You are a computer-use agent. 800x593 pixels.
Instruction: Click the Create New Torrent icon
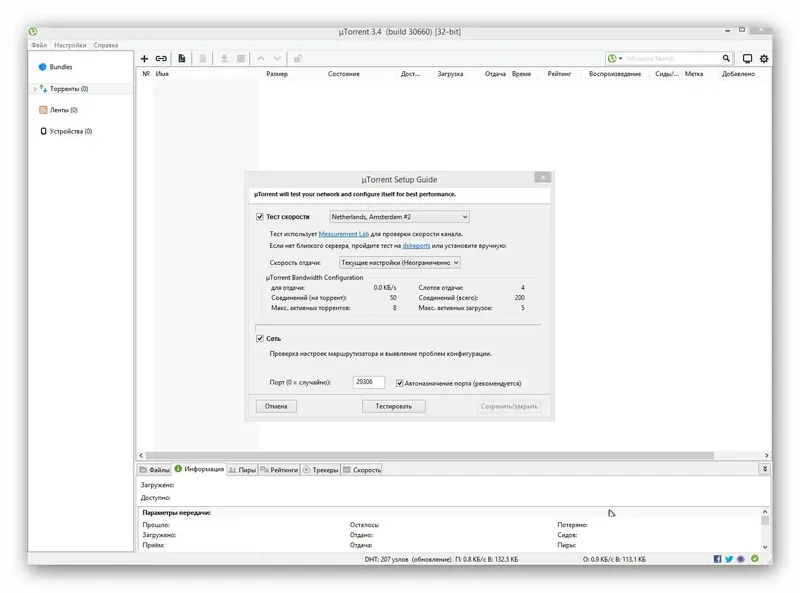pyautogui.click(x=183, y=58)
